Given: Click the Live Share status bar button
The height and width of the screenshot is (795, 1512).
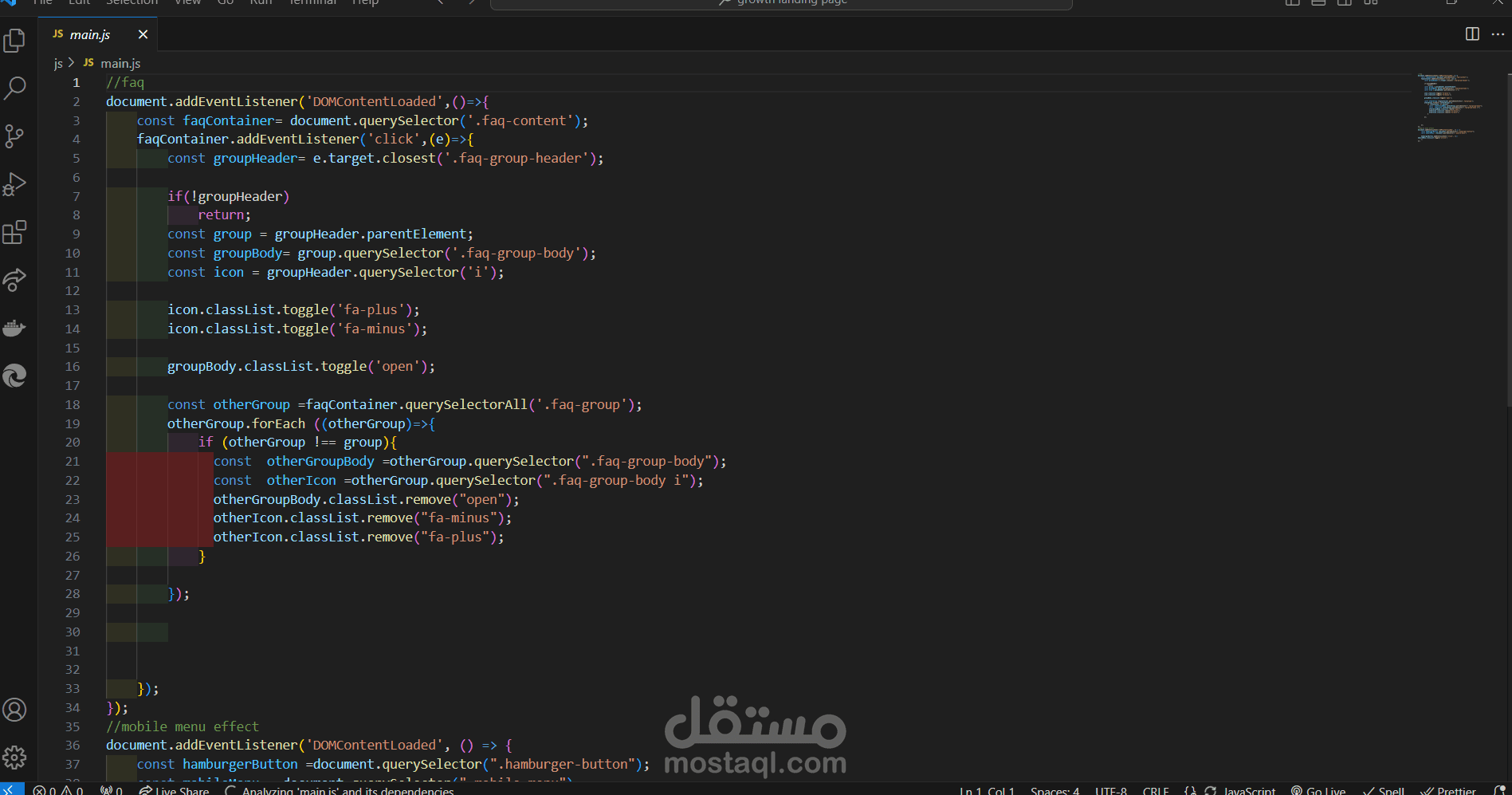Looking at the screenshot, I should coord(174,790).
